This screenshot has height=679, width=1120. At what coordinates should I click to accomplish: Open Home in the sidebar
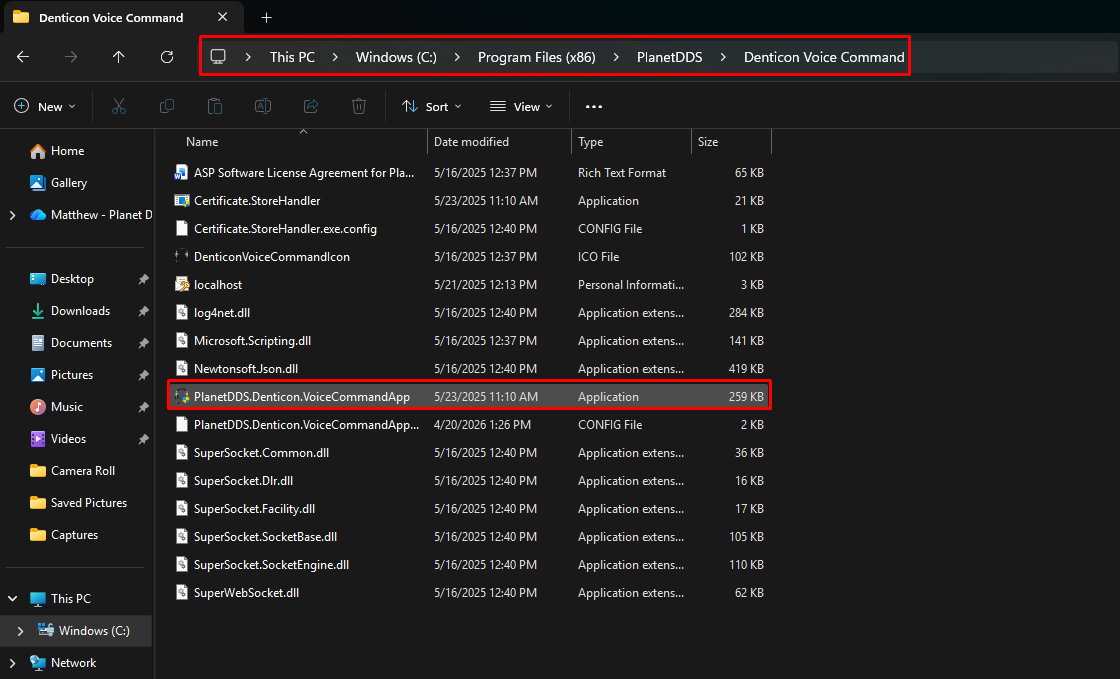(57, 151)
